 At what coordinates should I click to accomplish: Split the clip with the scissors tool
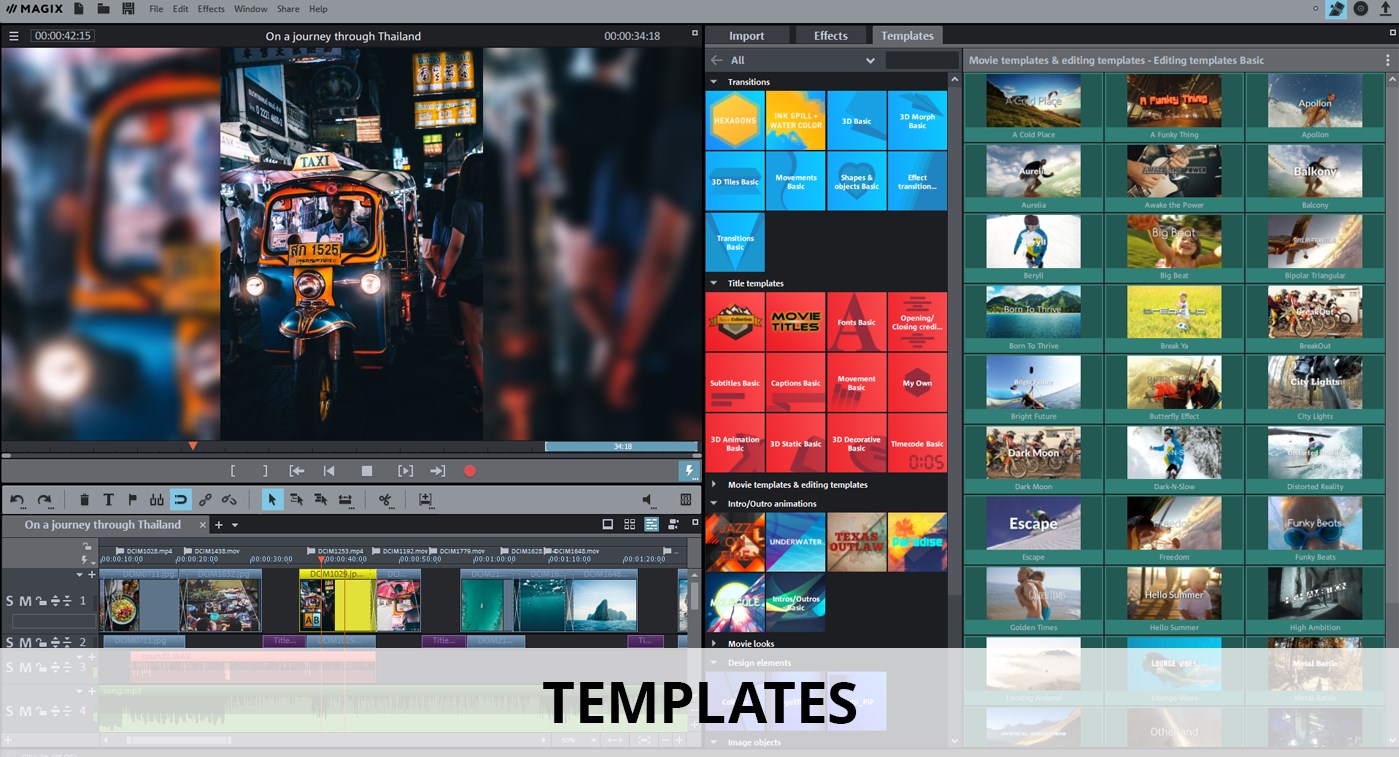[385, 500]
